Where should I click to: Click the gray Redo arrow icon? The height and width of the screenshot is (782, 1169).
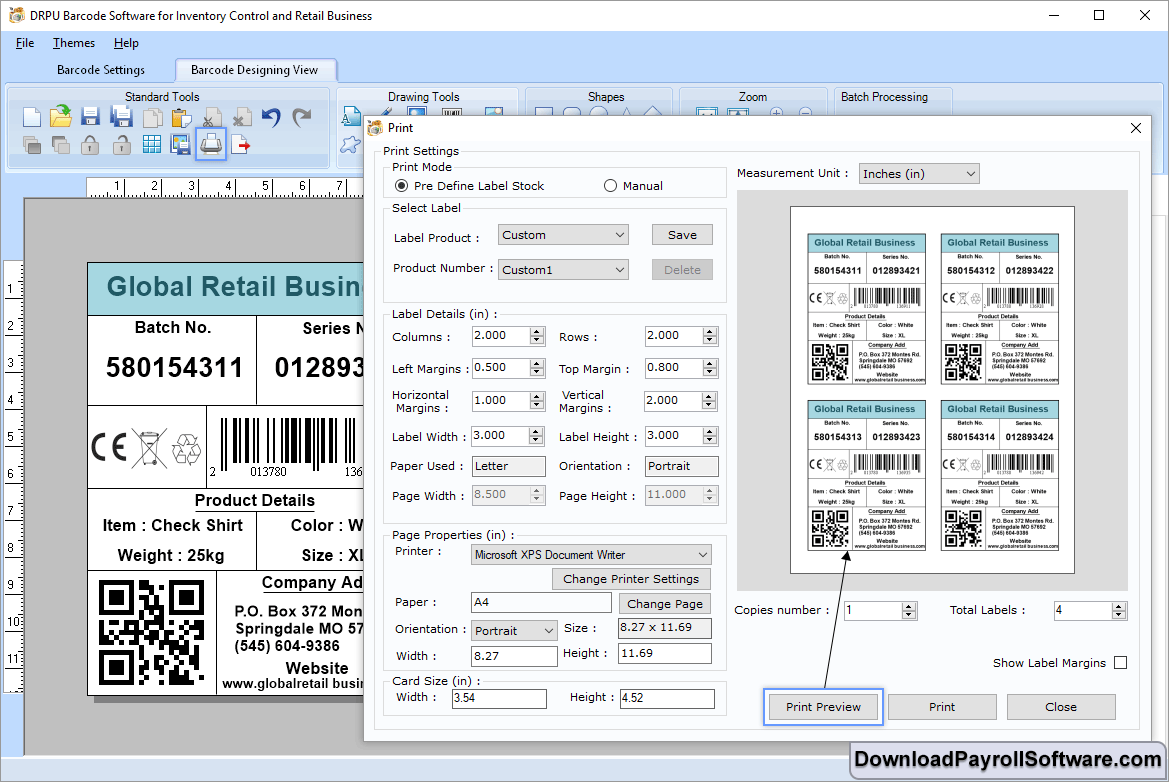coord(301,117)
